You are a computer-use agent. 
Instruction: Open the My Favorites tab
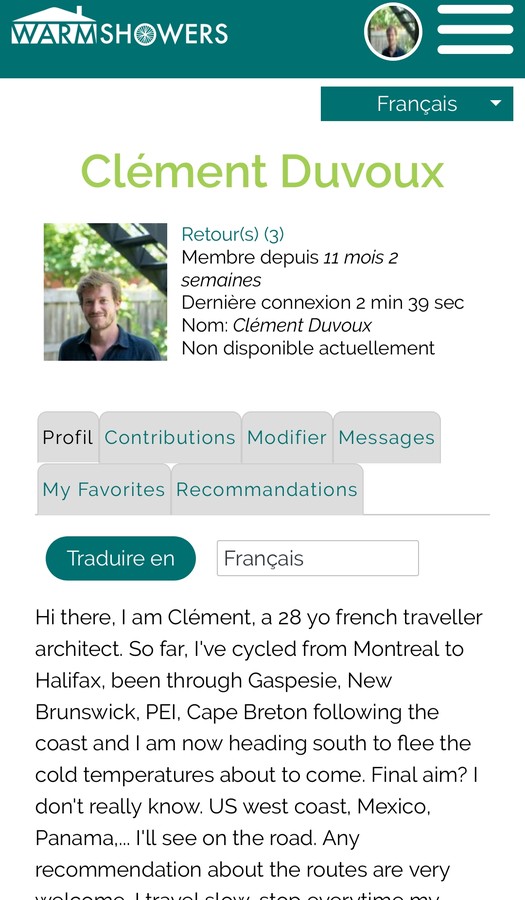[x=104, y=489]
